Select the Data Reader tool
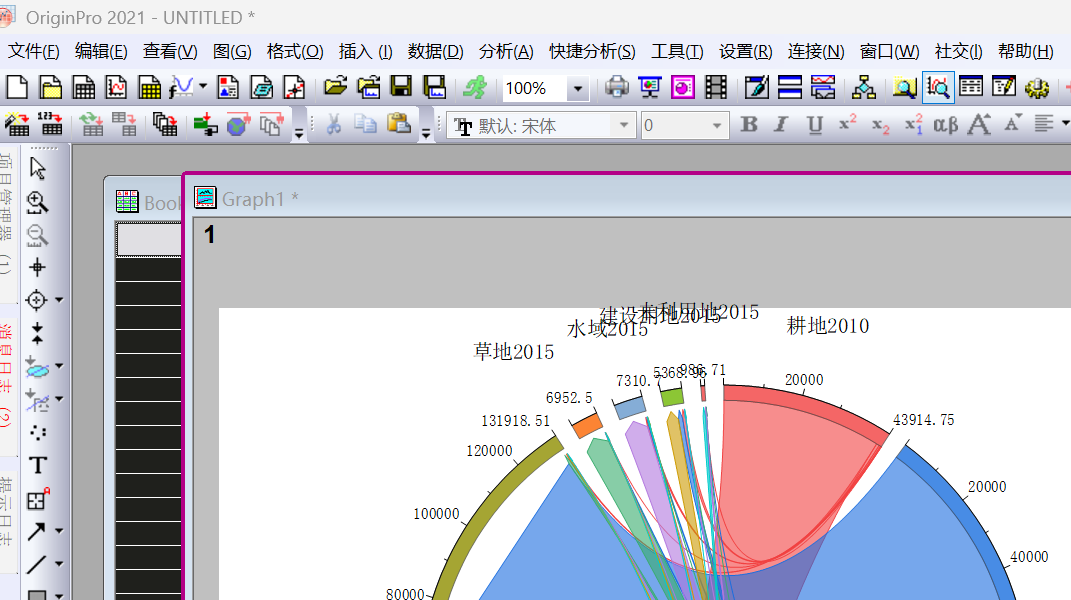This screenshot has height=600, width=1071. (36, 300)
